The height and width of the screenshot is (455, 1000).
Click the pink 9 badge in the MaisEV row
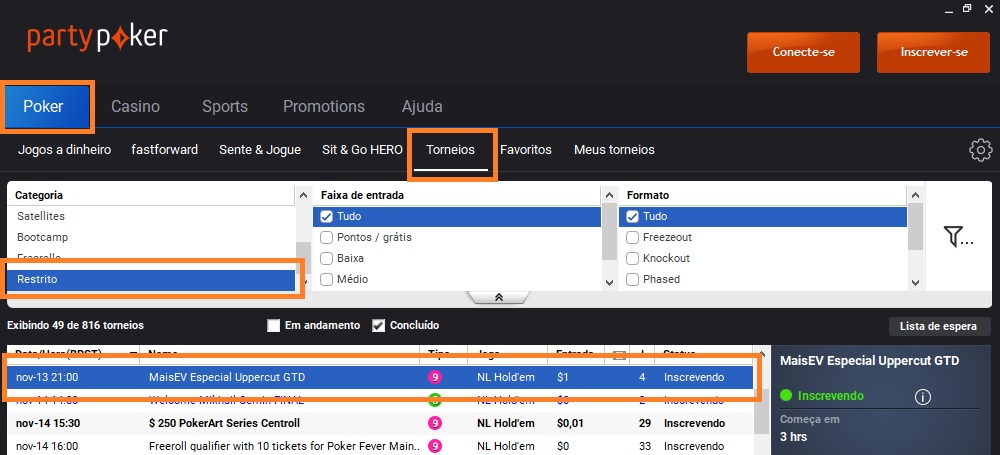point(435,377)
